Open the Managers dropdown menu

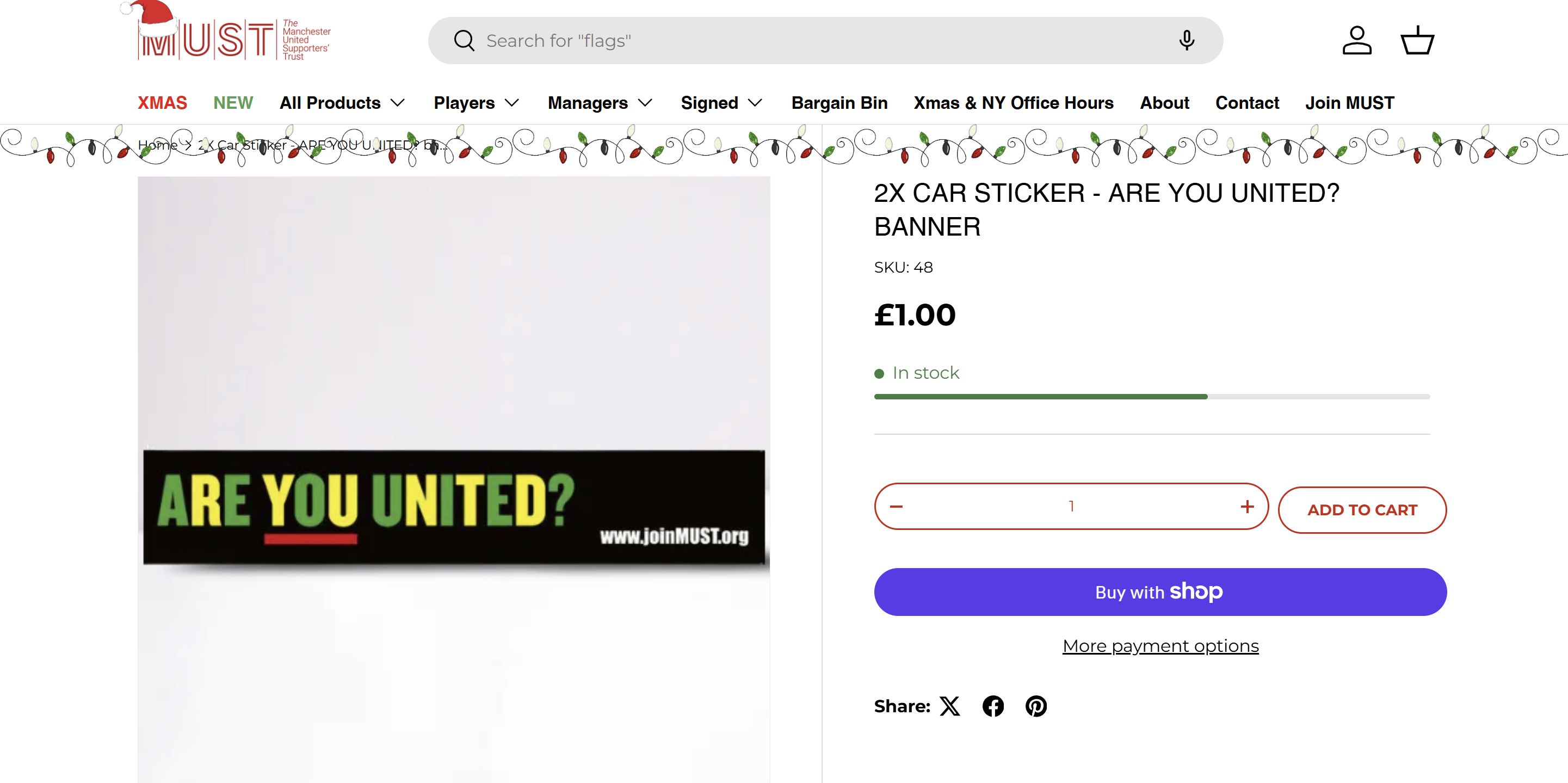(600, 103)
